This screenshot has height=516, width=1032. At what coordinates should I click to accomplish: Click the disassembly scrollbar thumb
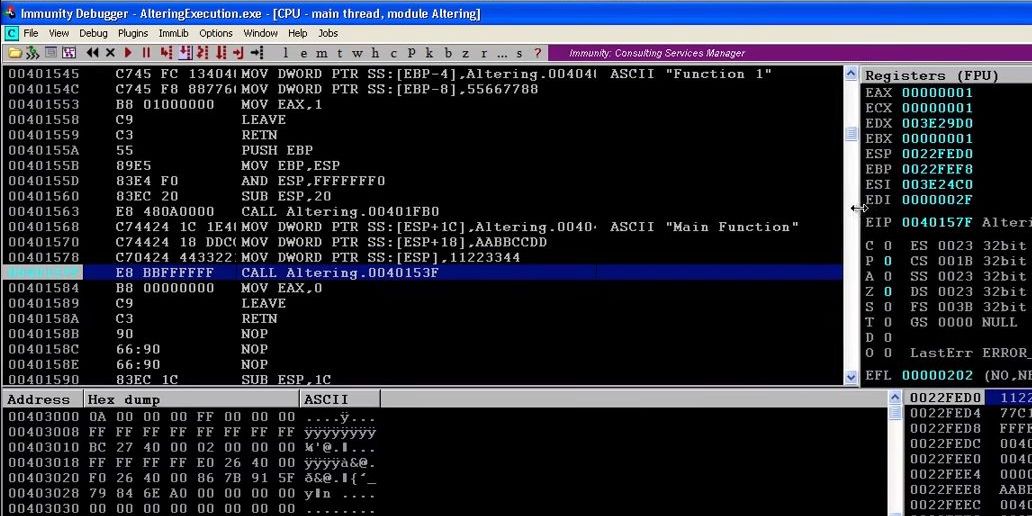pyautogui.click(x=851, y=134)
